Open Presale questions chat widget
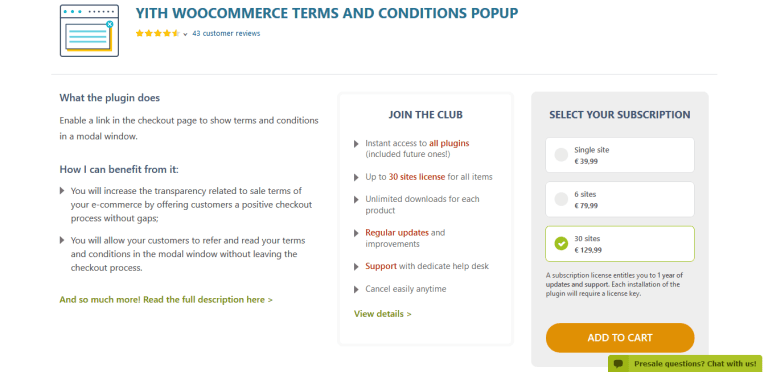 (685, 364)
